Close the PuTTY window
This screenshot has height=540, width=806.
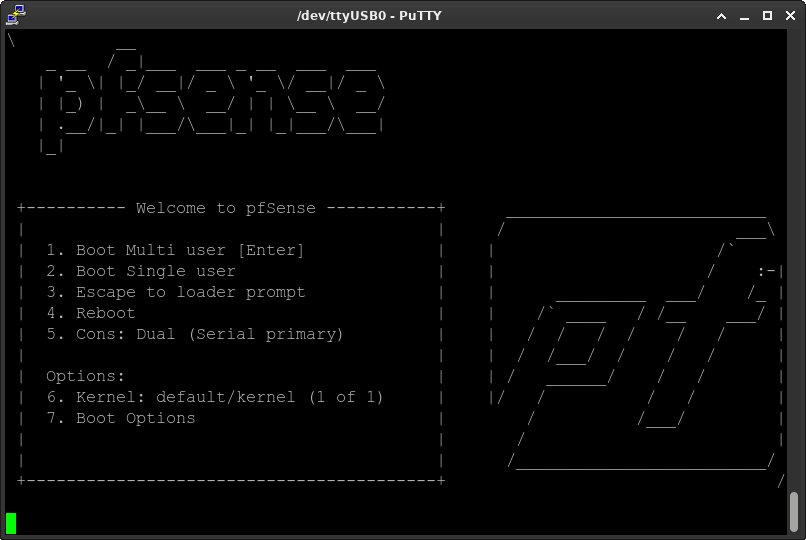click(791, 16)
